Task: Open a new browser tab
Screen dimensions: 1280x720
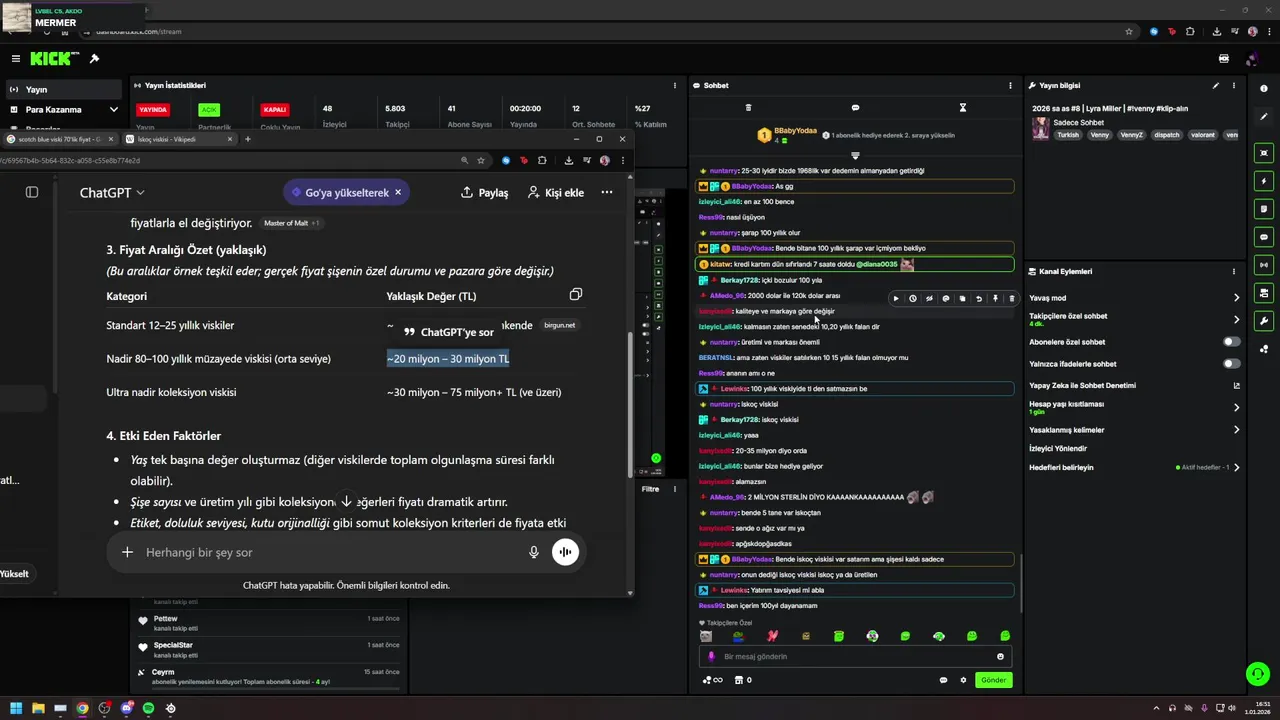Action: coord(247,139)
